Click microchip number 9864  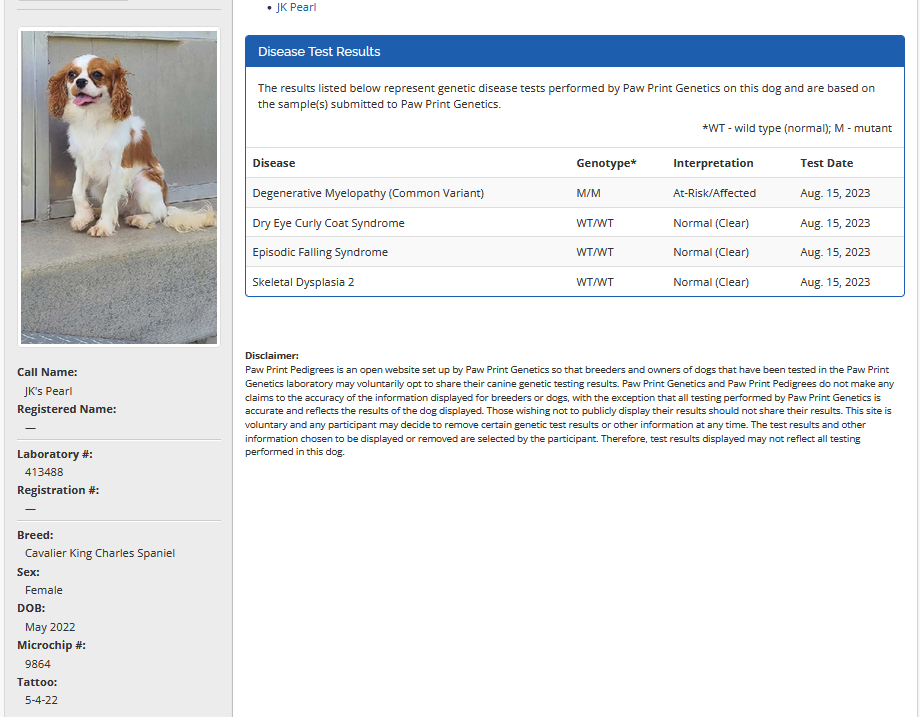[x=38, y=664]
